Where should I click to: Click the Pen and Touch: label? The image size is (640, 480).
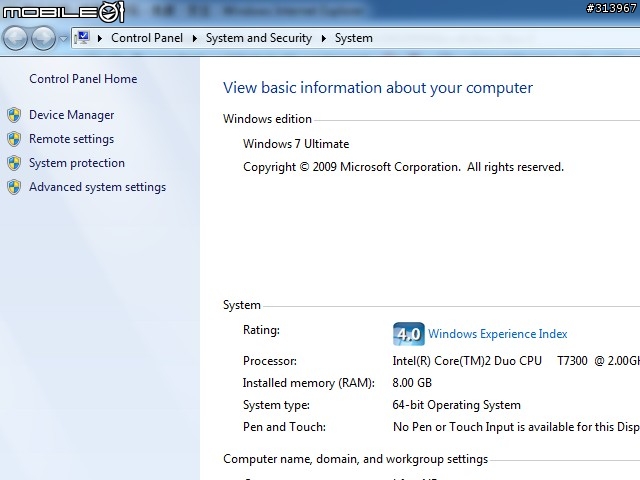(284, 427)
